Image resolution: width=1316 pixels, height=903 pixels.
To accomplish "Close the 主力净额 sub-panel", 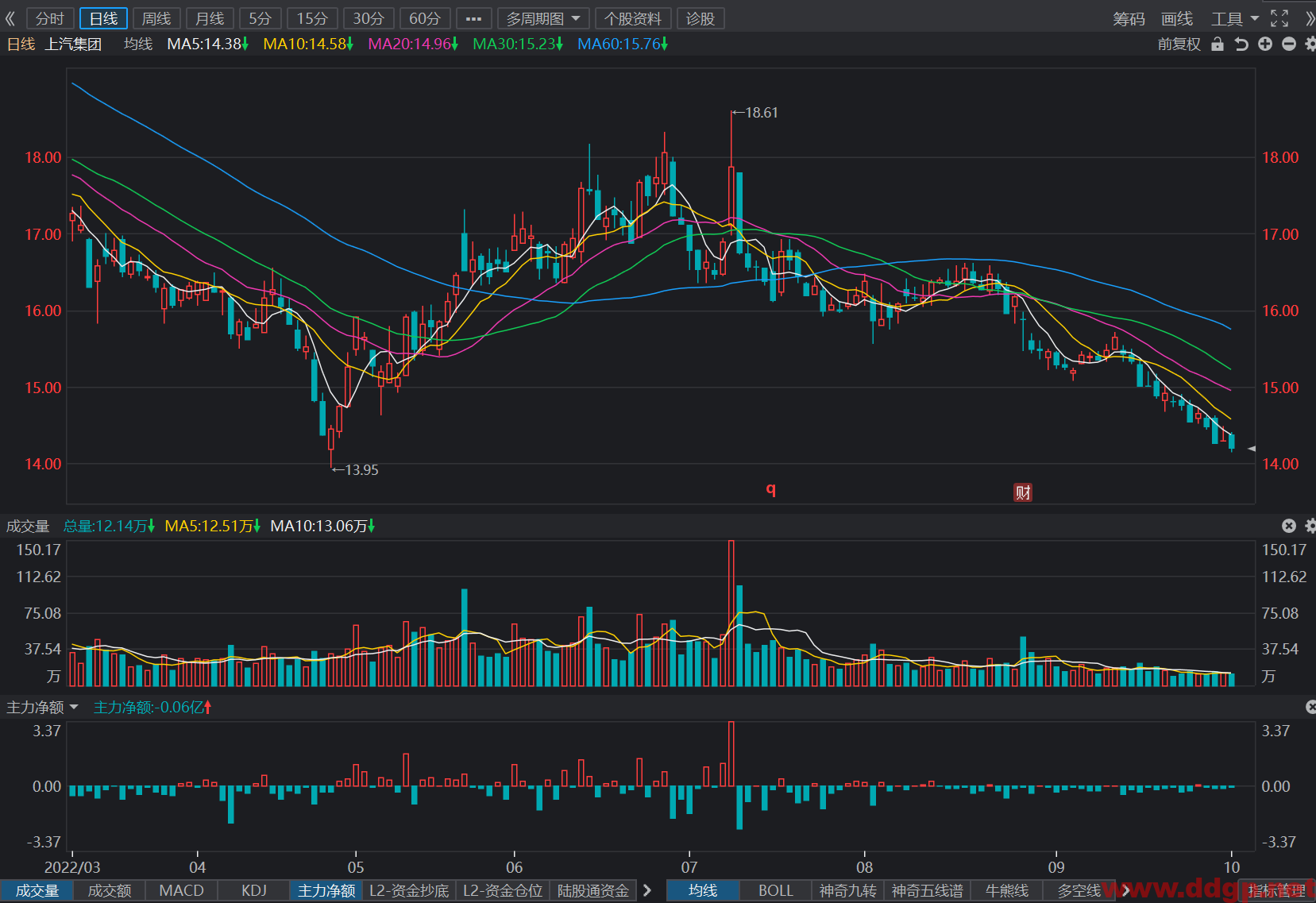I will pos(1310,707).
